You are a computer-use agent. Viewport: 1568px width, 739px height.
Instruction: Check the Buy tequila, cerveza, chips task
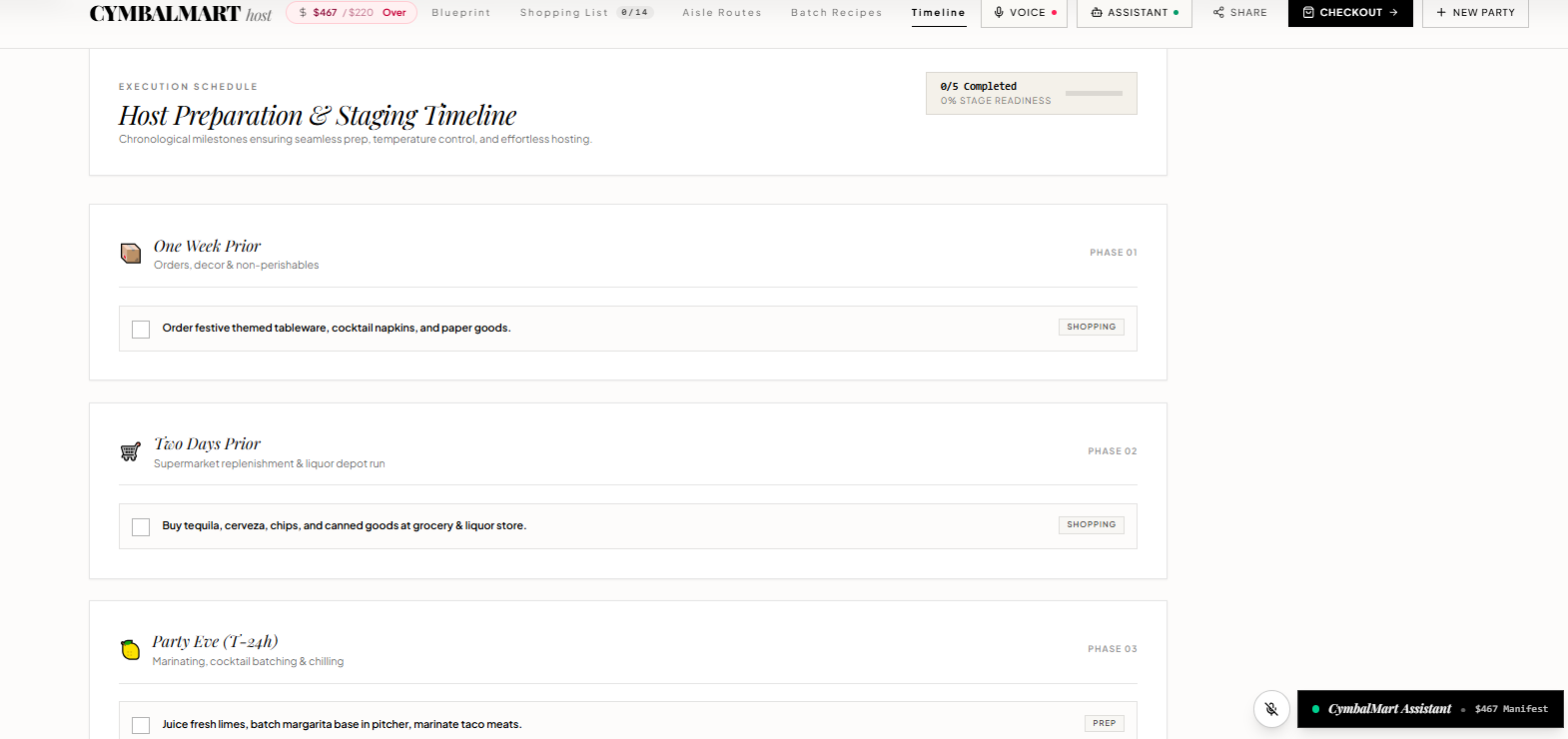[141, 527]
